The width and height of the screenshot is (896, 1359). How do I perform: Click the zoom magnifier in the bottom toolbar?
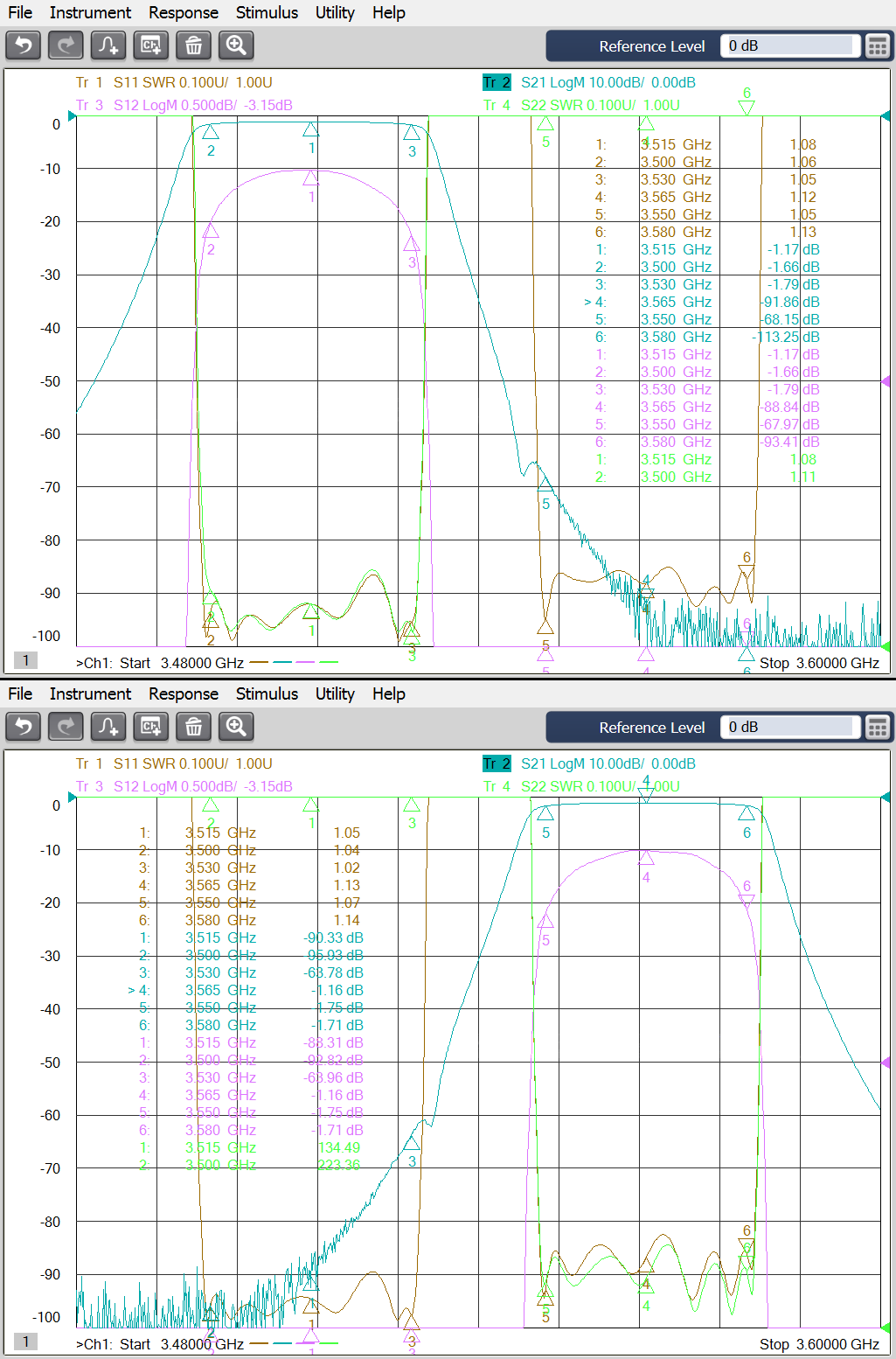tap(236, 727)
